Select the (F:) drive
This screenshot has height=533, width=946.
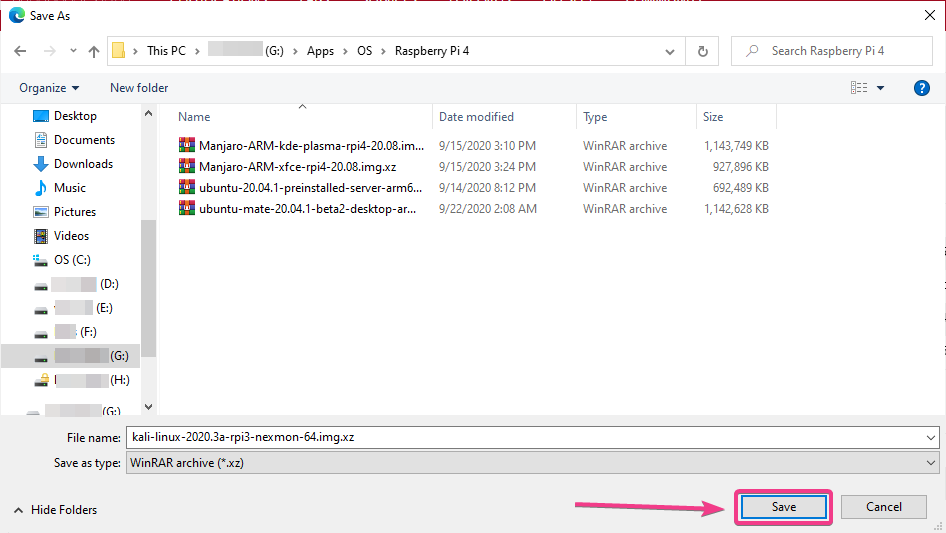pos(66,332)
